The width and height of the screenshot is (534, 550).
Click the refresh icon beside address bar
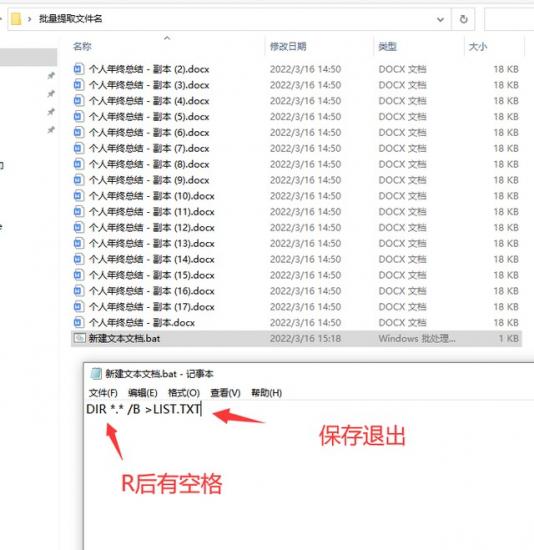coord(463,19)
